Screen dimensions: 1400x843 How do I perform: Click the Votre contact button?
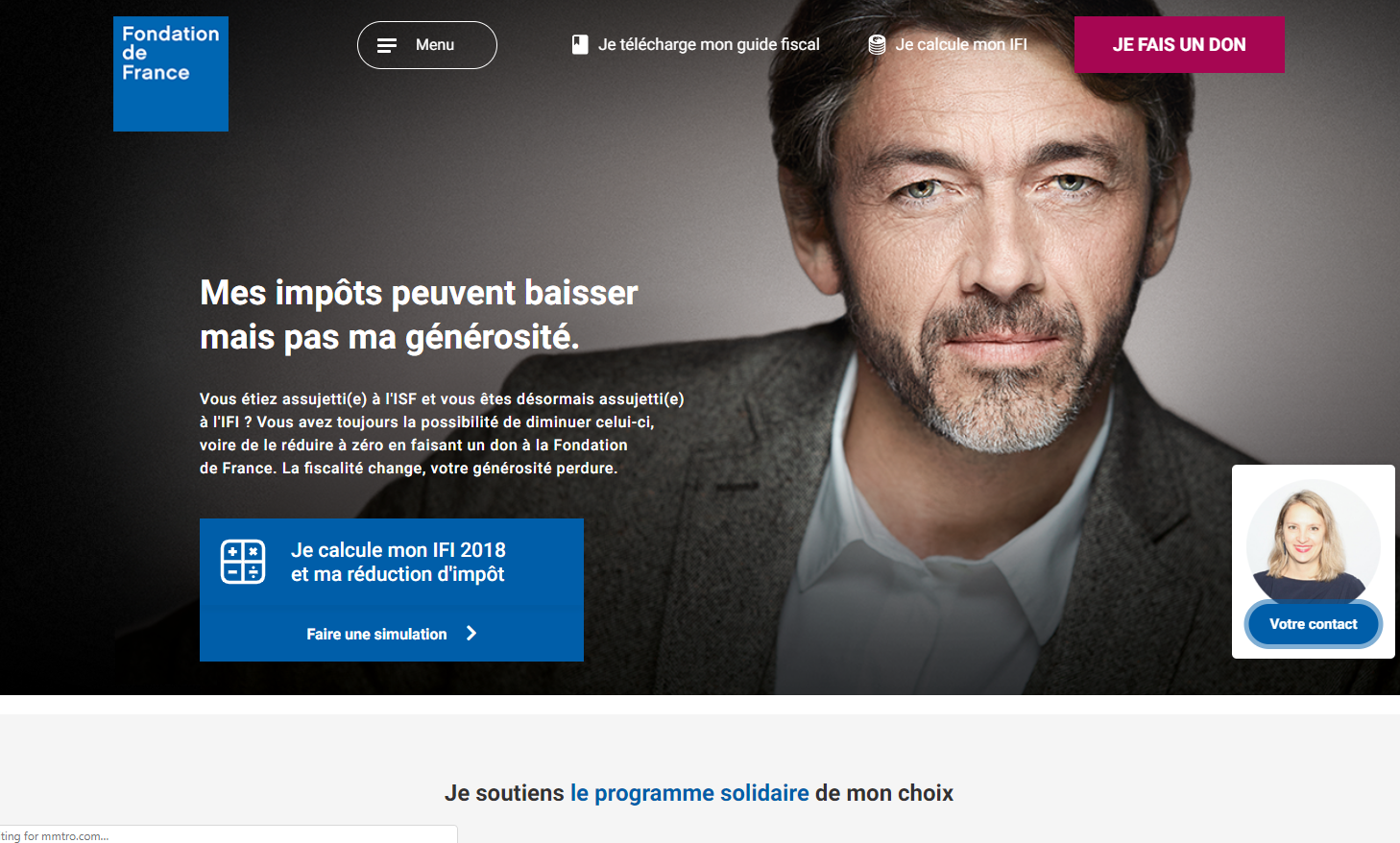click(x=1314, y=624)
